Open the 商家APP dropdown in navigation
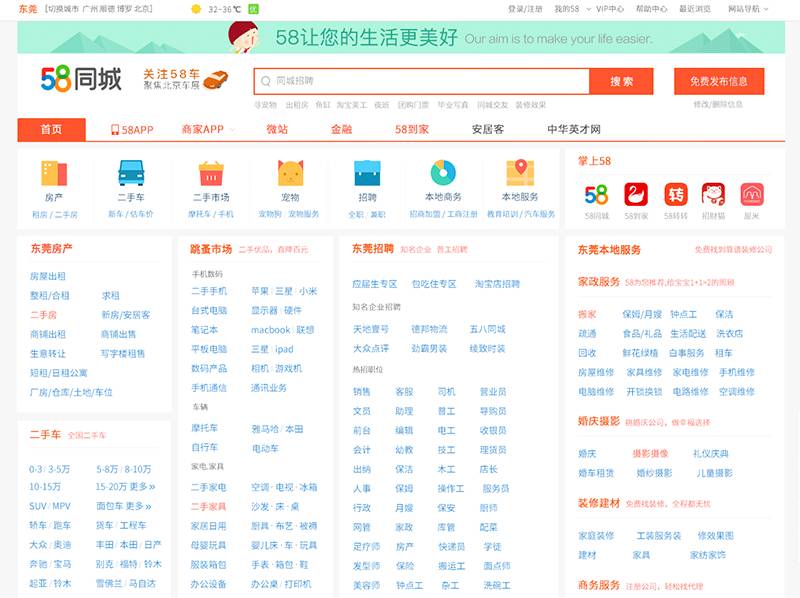The image size is (800, 598). (x=208, y=129)
